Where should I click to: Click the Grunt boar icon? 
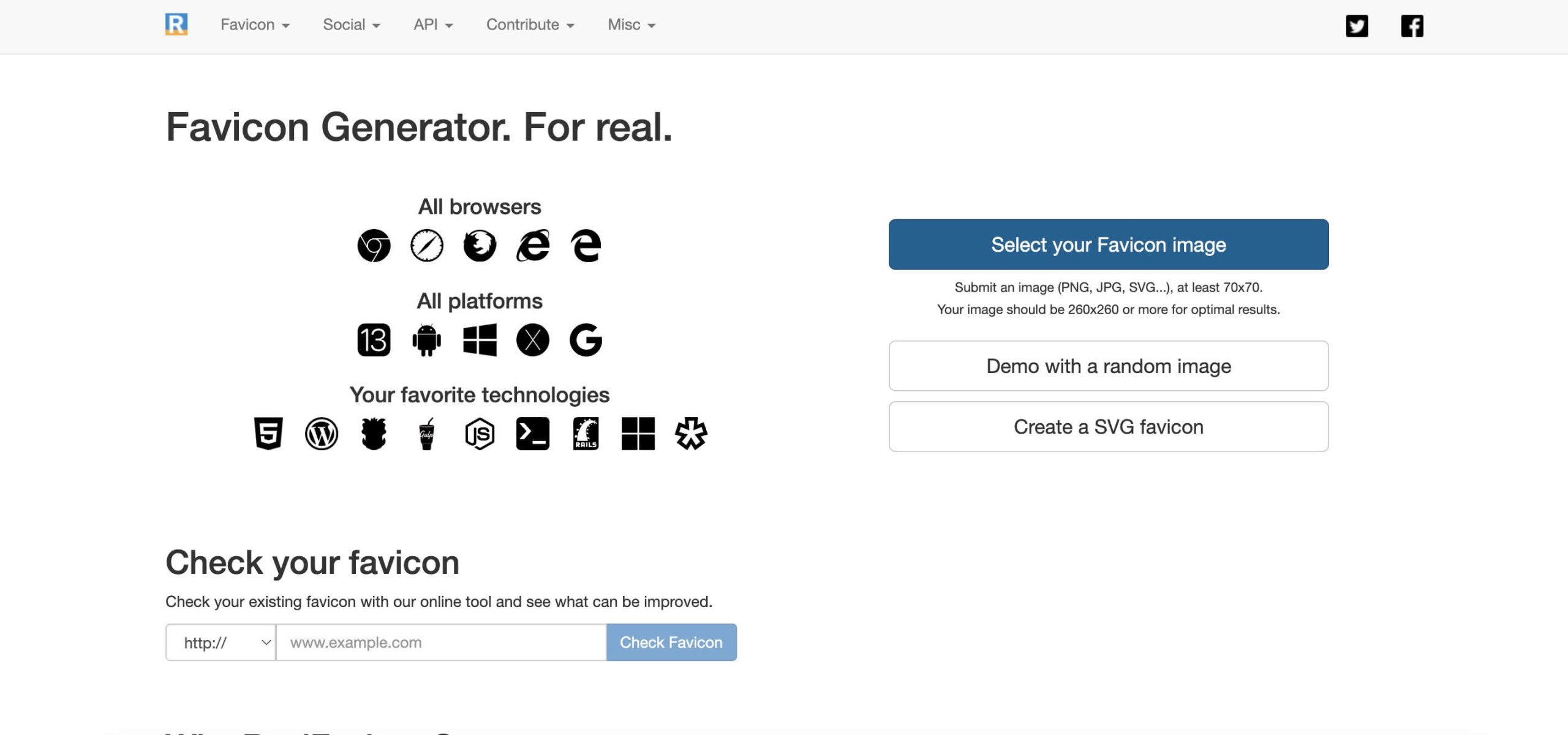point(374,434)
